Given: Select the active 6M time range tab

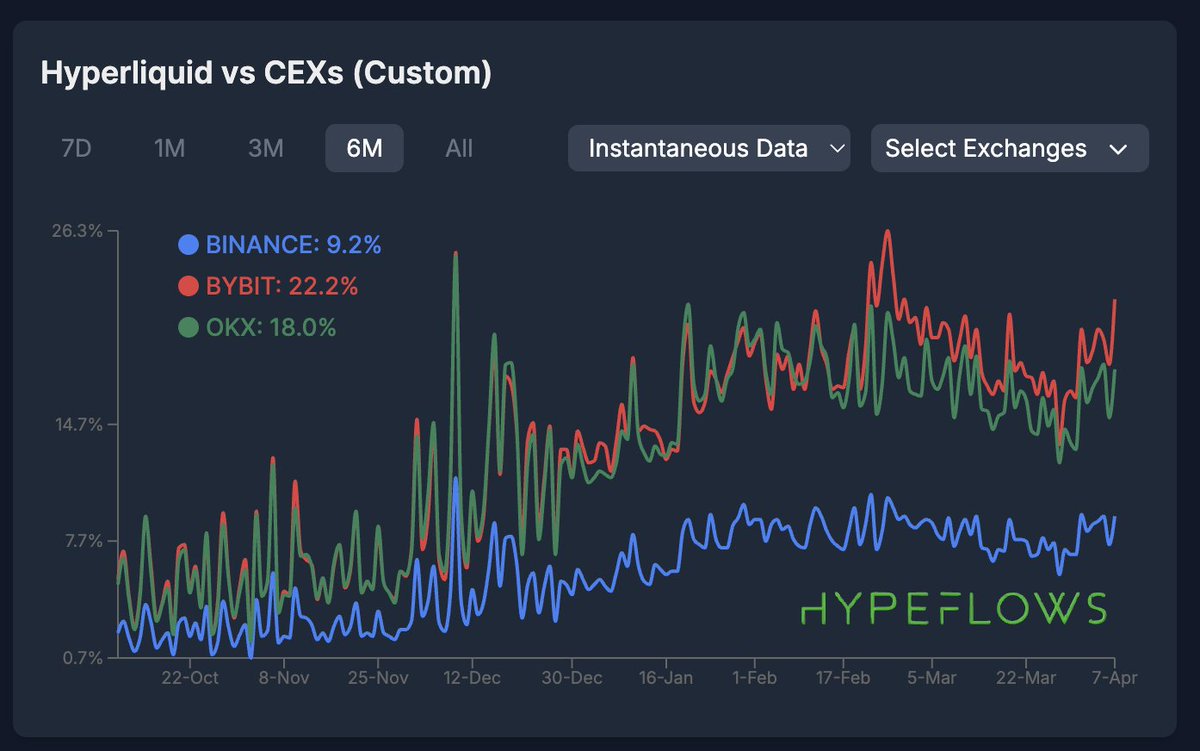Looking at the screenshot, I should coord(364,149).
